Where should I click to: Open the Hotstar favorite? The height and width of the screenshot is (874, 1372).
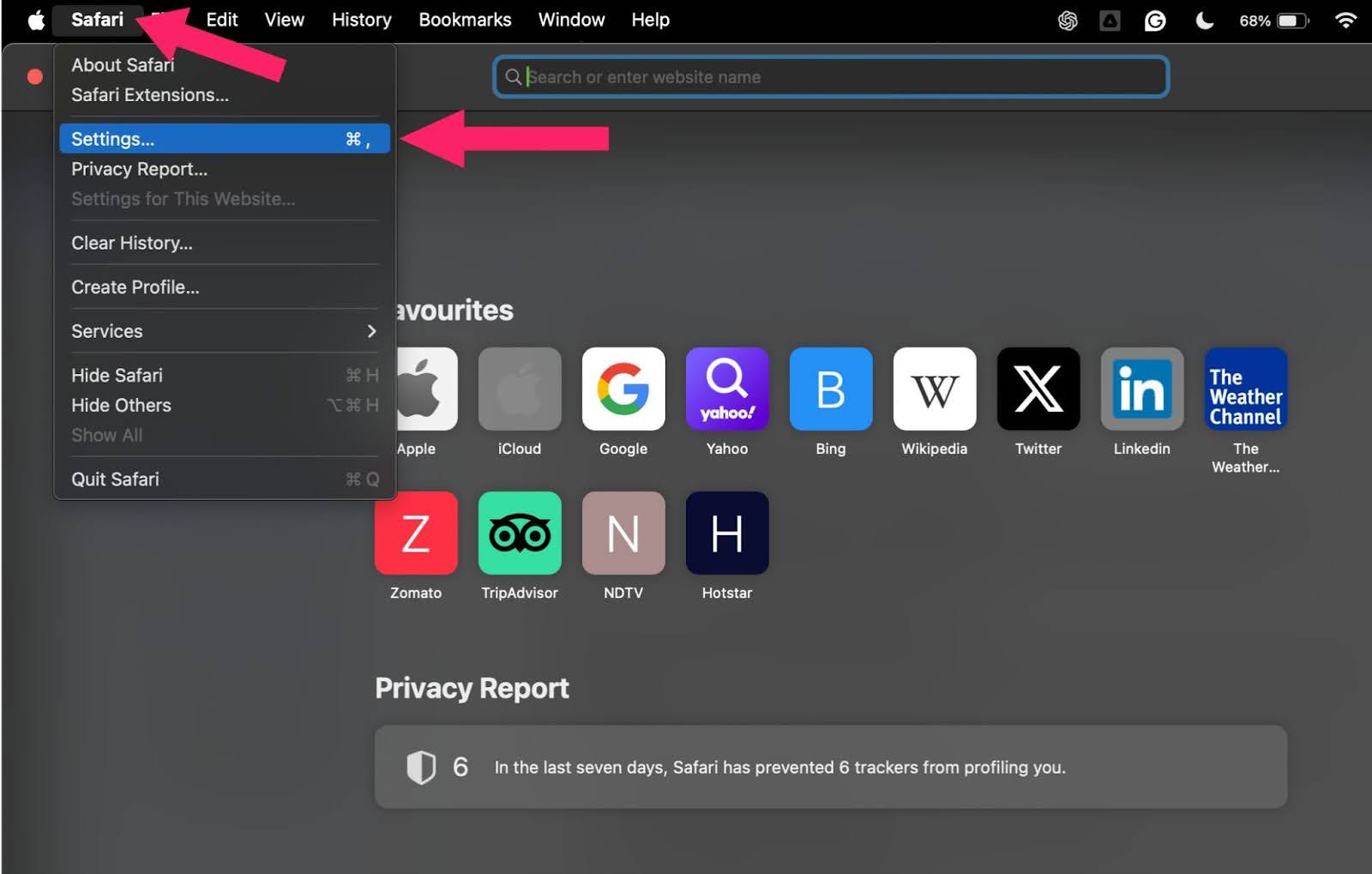tap(726, 533)
